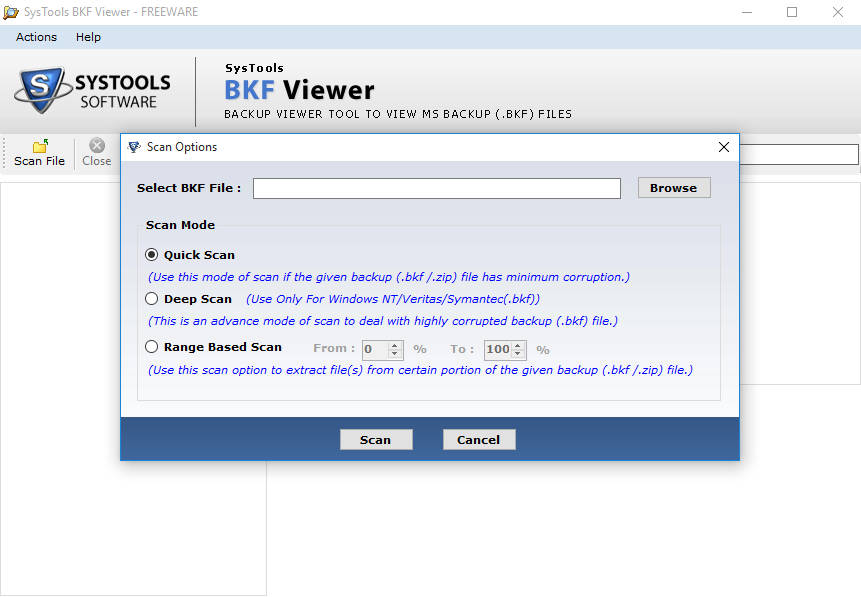861x597 pixels.
Task: Click the highly corrupted backup description text
Action: pos(383,321)
